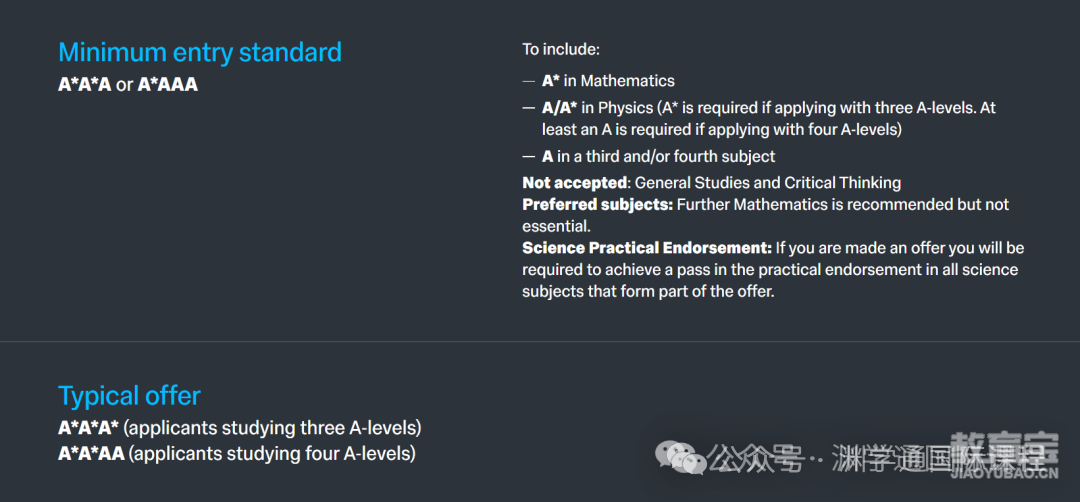Viewport: 1080px width, 502px height.
Task: Click the "Science Practical Endorsement:" bold label
Action: tap(647, 248)
